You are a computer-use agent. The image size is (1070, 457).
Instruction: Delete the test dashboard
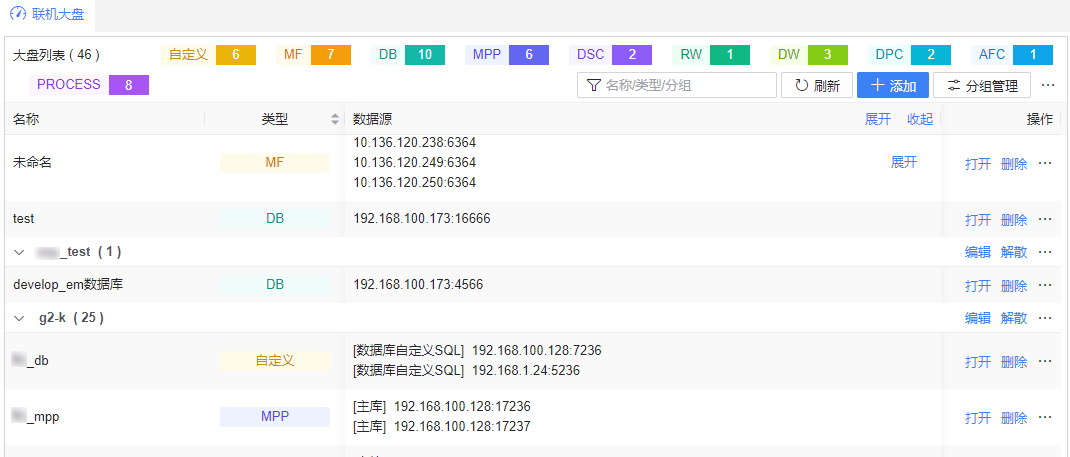[1013, 219]
